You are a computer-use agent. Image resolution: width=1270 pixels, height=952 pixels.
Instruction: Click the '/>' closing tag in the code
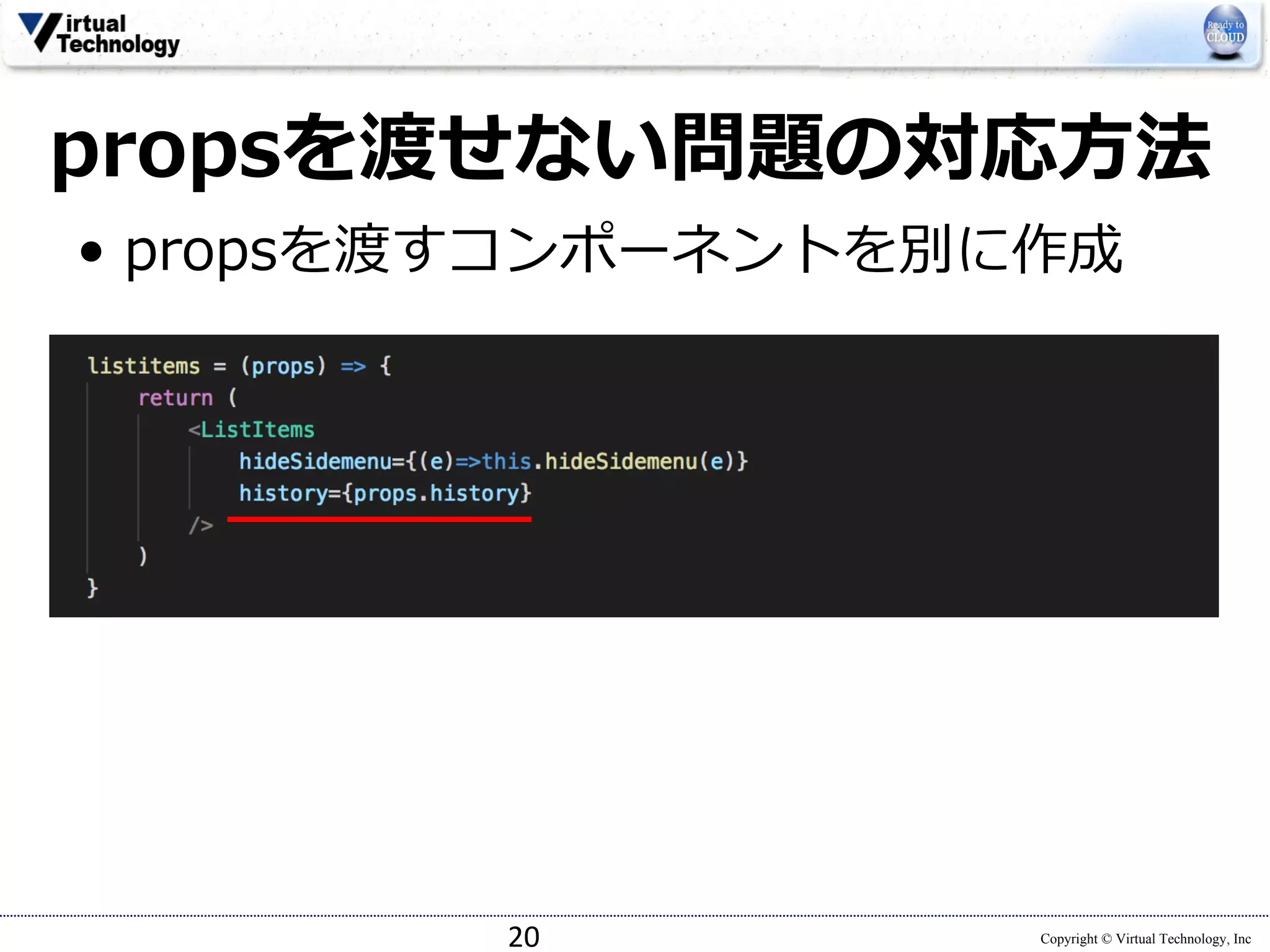point(201,526)
